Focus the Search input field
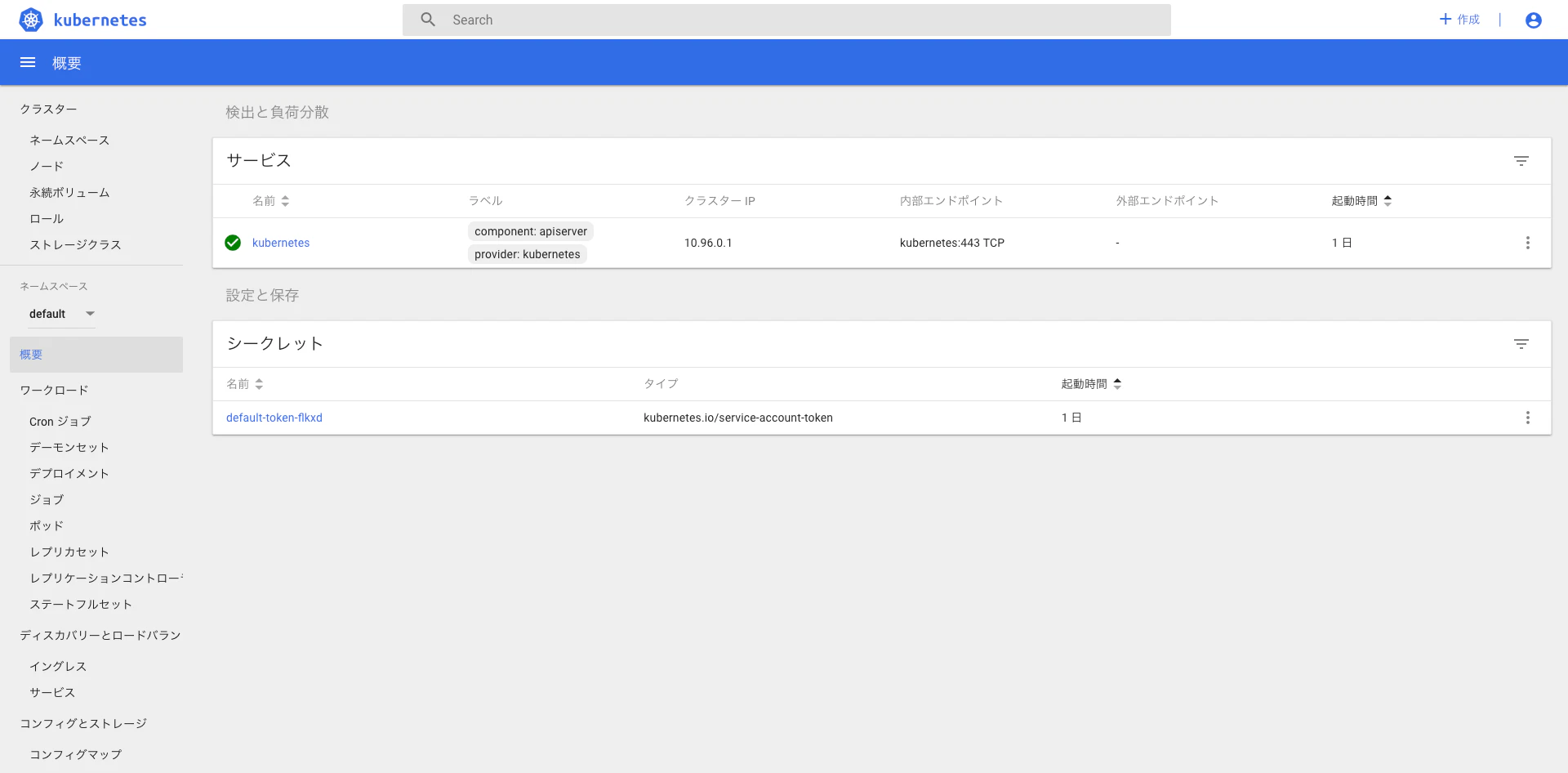 (x=786, y=20)
